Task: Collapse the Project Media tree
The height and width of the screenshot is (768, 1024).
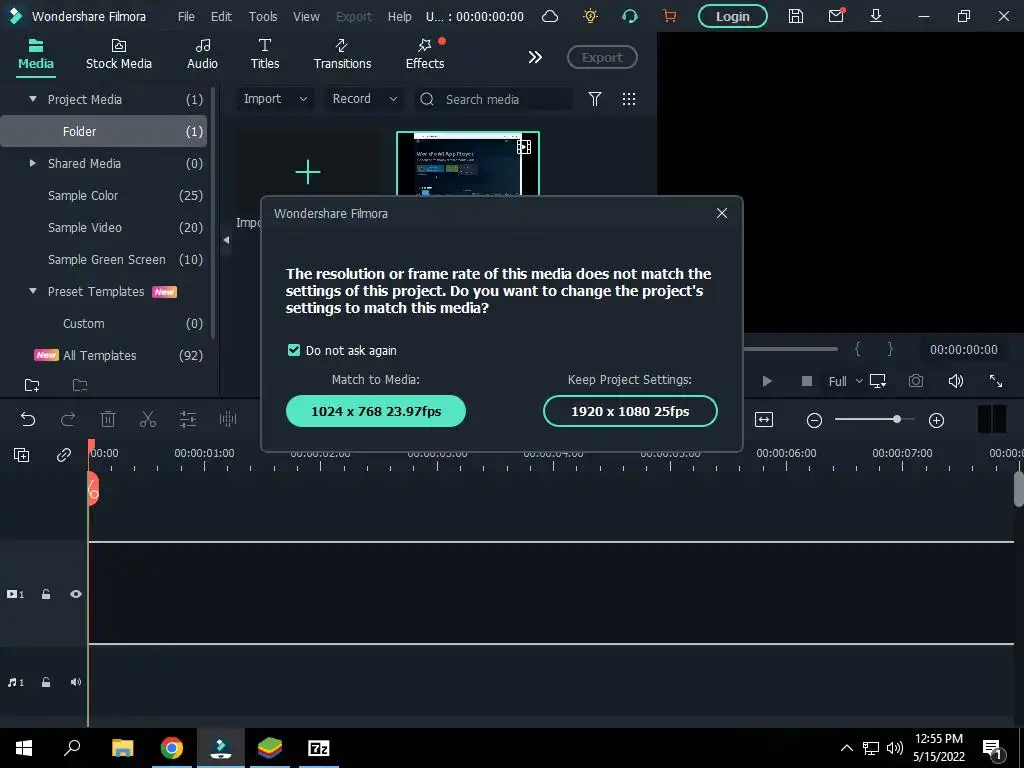Action: pos(33,99)
